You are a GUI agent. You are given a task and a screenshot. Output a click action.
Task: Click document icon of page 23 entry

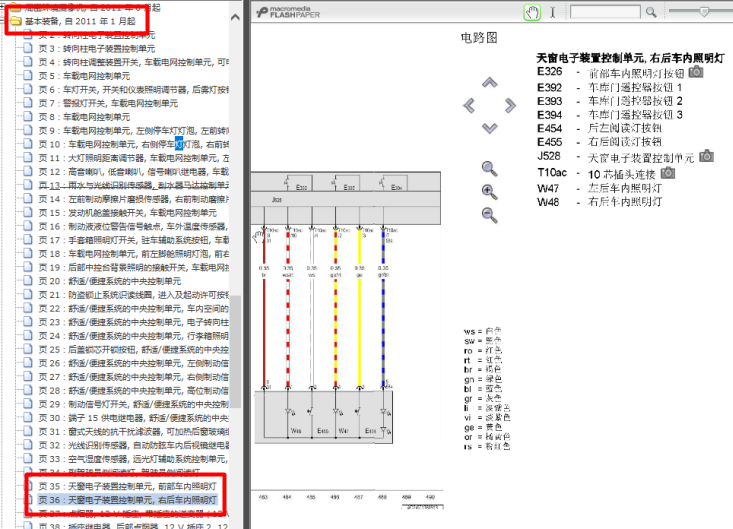[x=28, y=322]
